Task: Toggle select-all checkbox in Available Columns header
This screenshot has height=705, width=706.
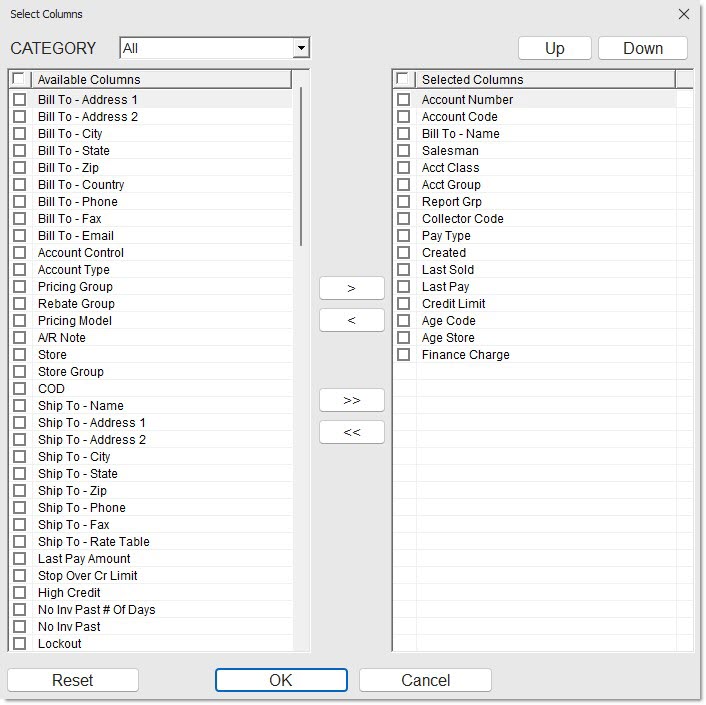Action: (18, 79)
